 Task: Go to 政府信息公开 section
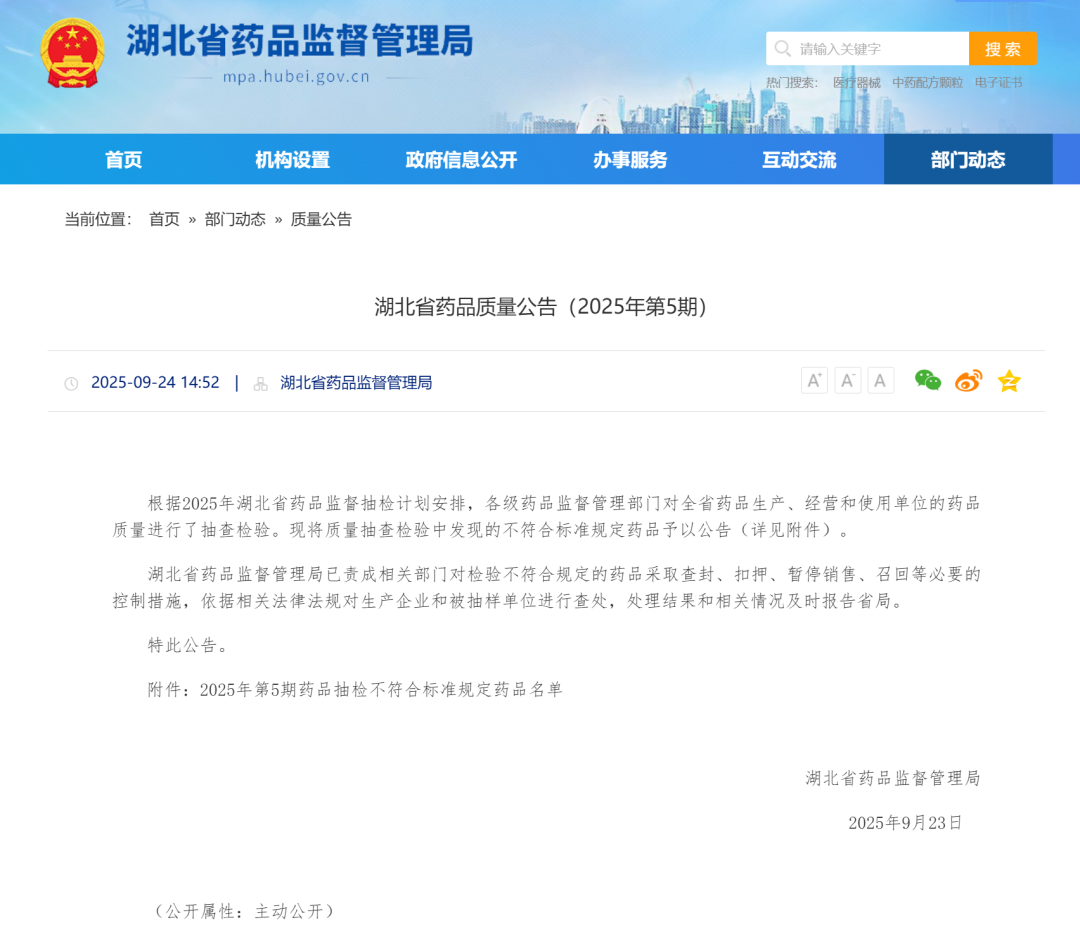click(x=461, y=160)
